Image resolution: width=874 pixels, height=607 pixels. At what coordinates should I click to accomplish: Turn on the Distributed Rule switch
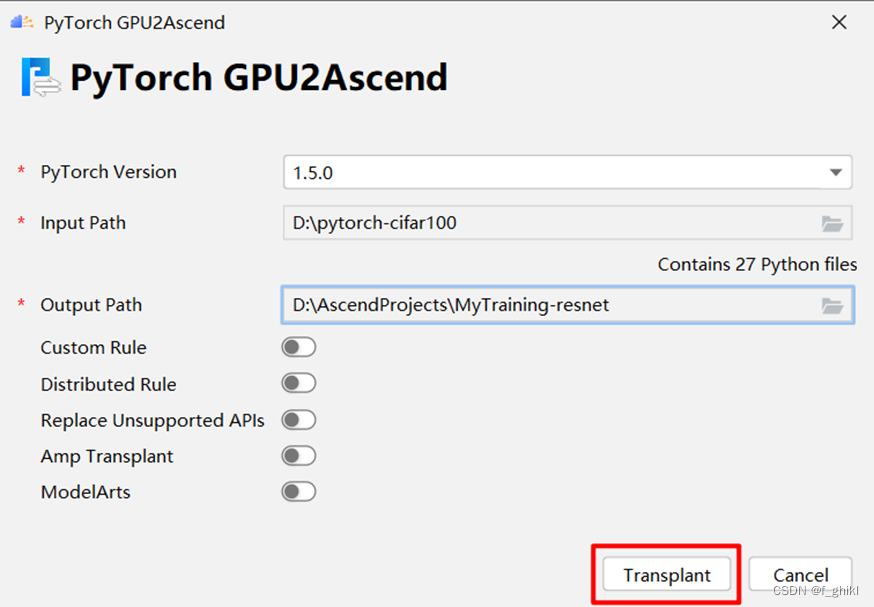(298, 384)
